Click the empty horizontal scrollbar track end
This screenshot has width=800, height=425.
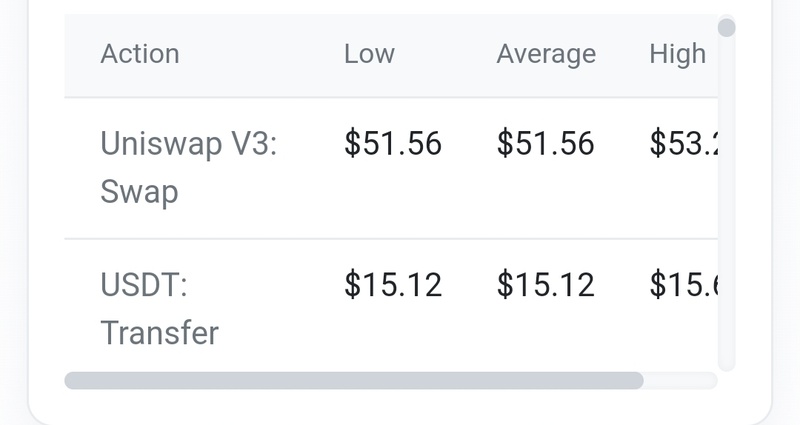point(681,381)
